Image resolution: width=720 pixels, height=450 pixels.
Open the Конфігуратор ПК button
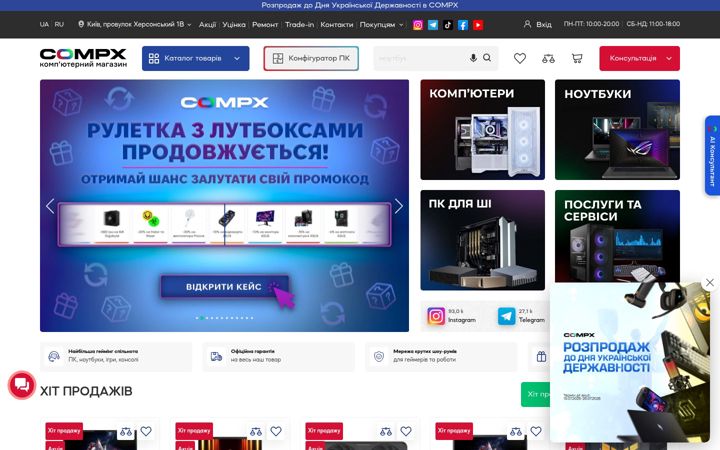(x=311, y=58)
